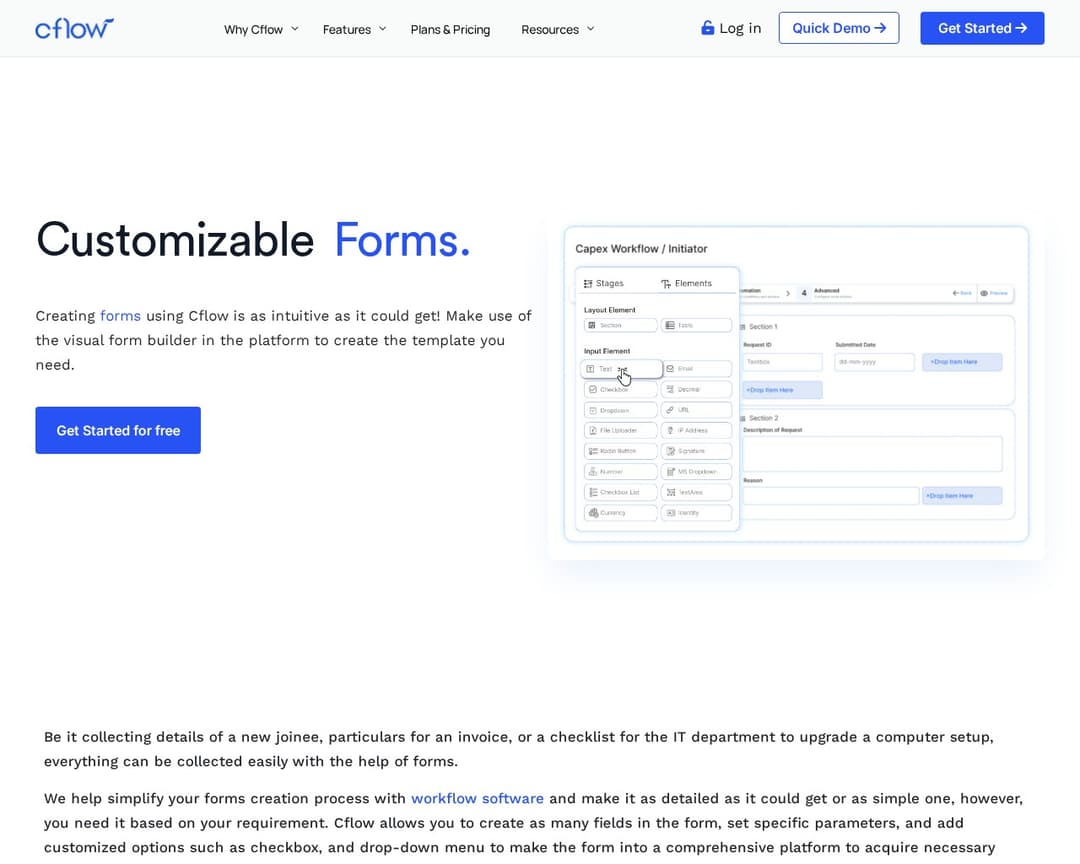This screenshot has width=1080, height=864.
Task: Click the Reason input field
Action: 831,495
